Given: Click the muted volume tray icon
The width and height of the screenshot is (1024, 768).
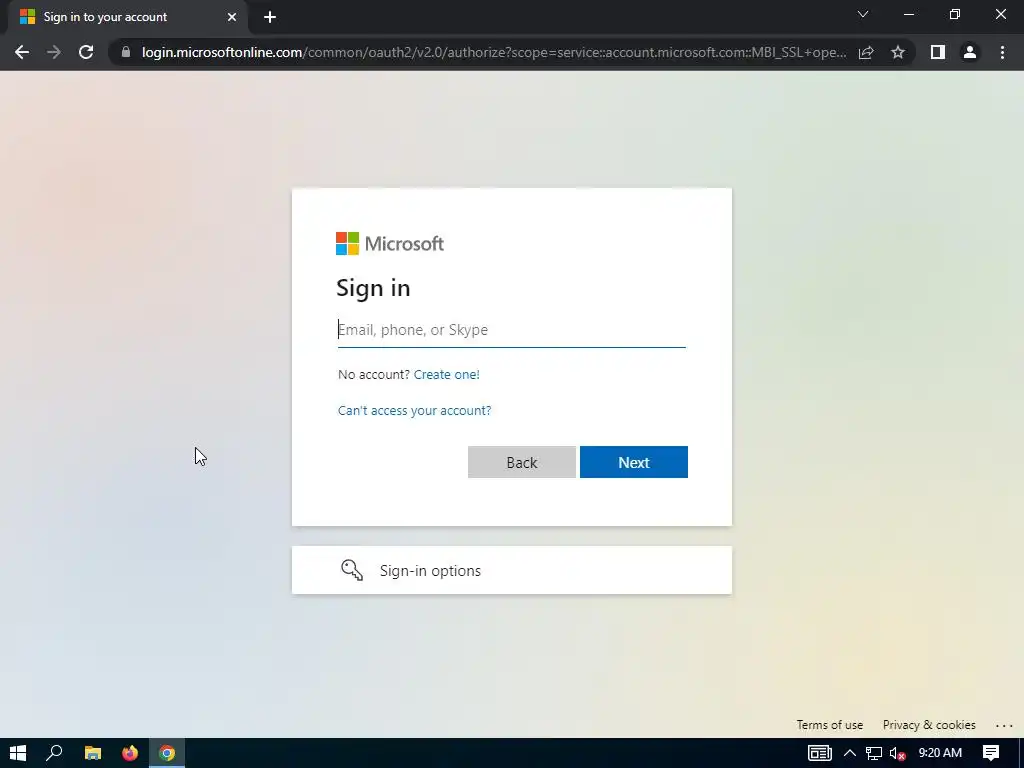Looking at the screenshot, I should coord(897,753).
